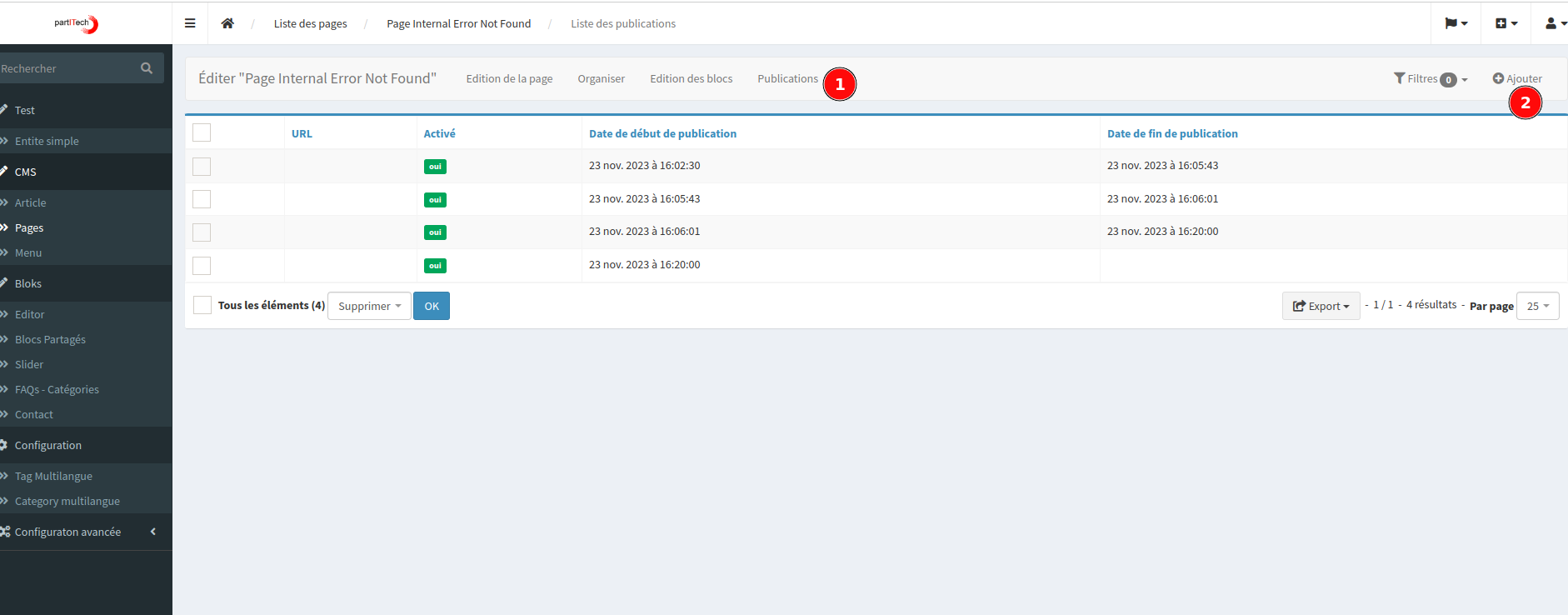Open the user account icon menu
This screenshot has width=1568, height=615.
coord(1554,23)
